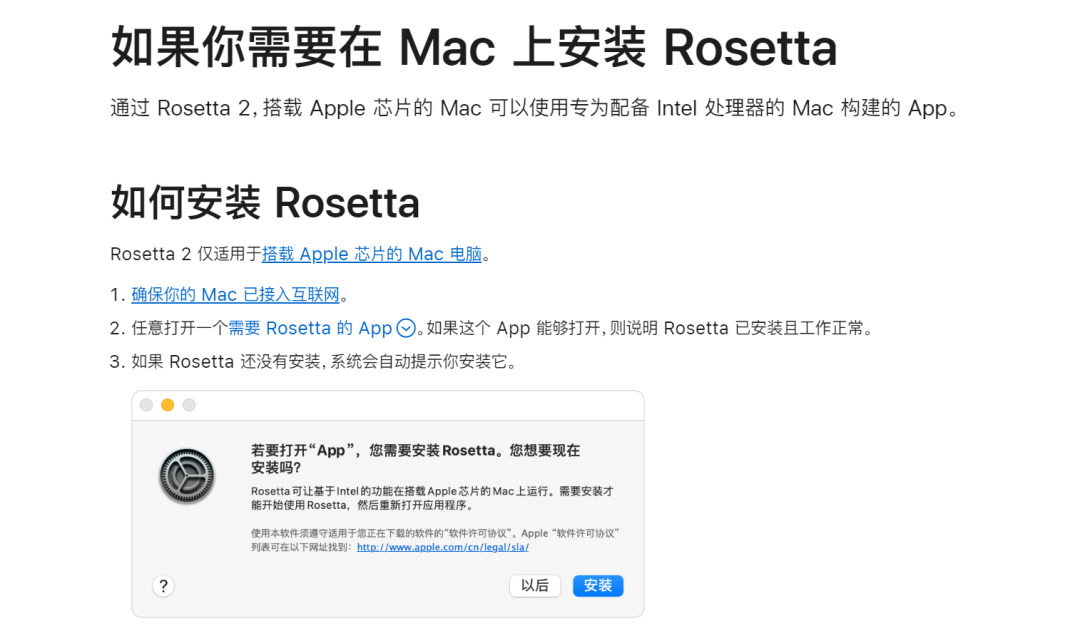
Task: Click step 3 text 如果 Rosetta 还没有安装
Action: [324, 361]
